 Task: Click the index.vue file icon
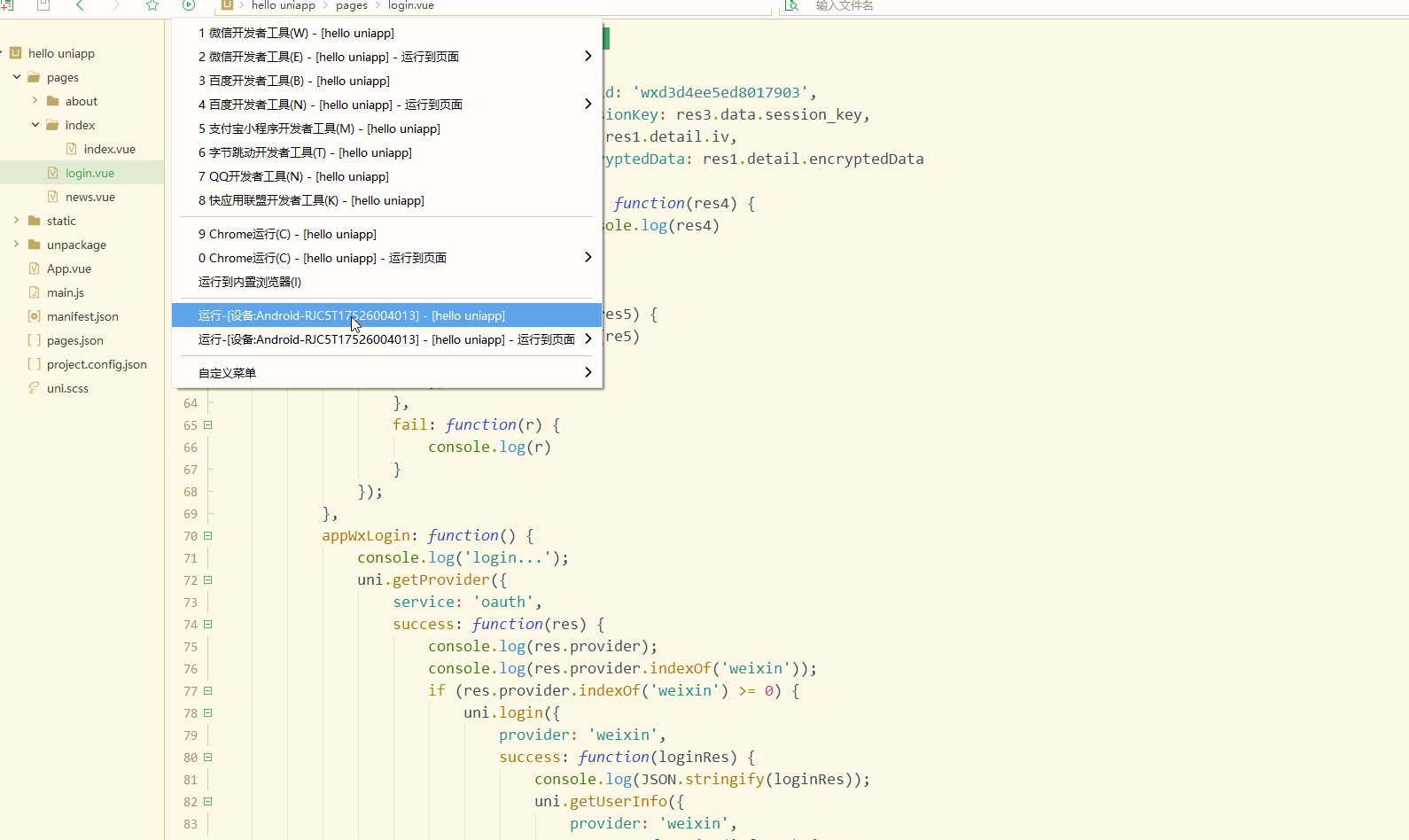point(72,149)
